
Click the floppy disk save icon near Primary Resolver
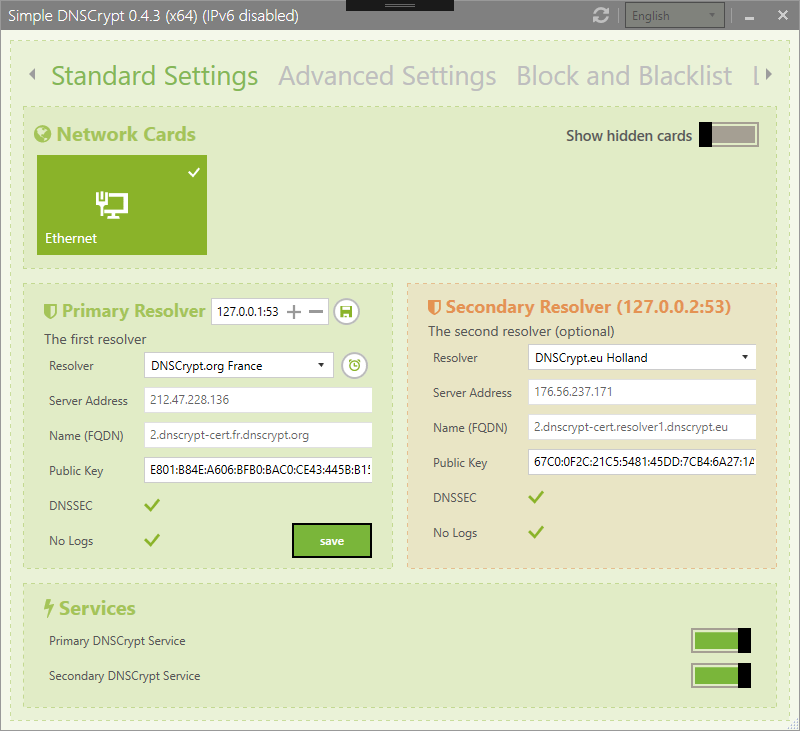click(x=346, y=312)
